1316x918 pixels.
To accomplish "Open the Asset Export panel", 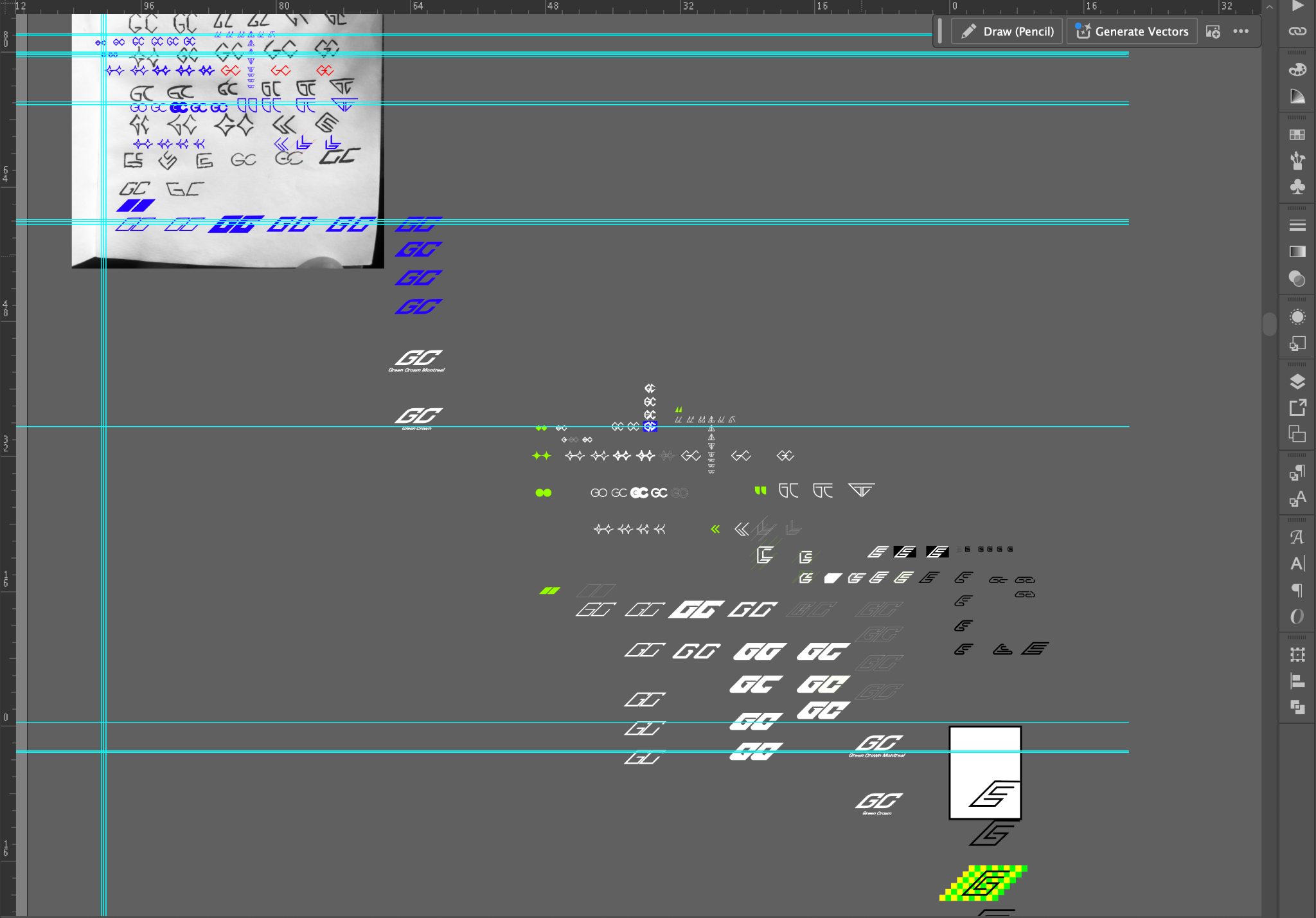I will tap(1297, 408).
